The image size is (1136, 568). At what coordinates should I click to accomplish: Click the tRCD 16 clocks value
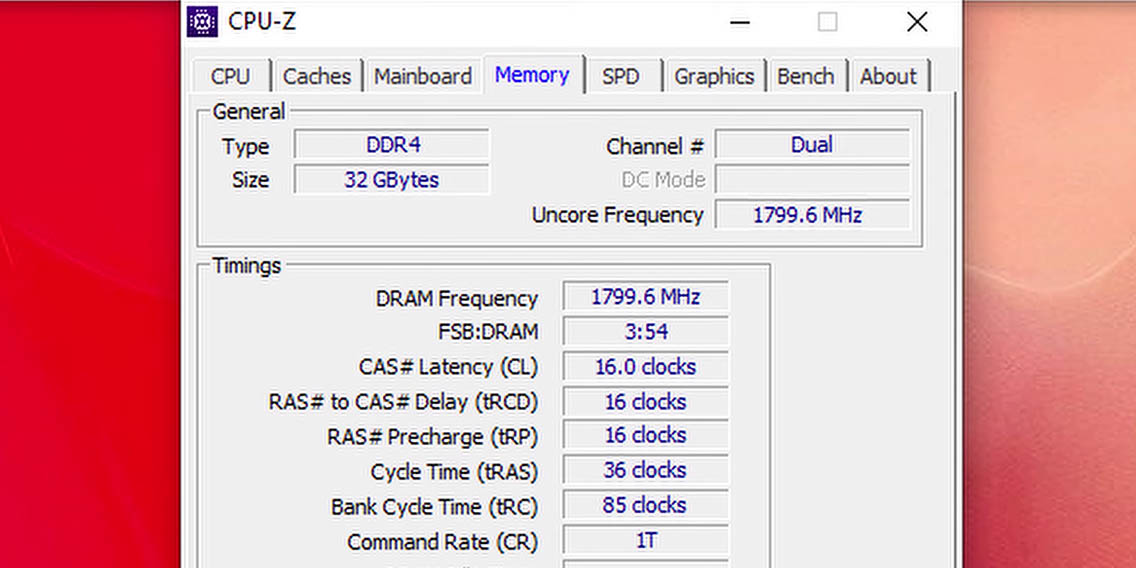pyautogui.click(x=646, y=401)
